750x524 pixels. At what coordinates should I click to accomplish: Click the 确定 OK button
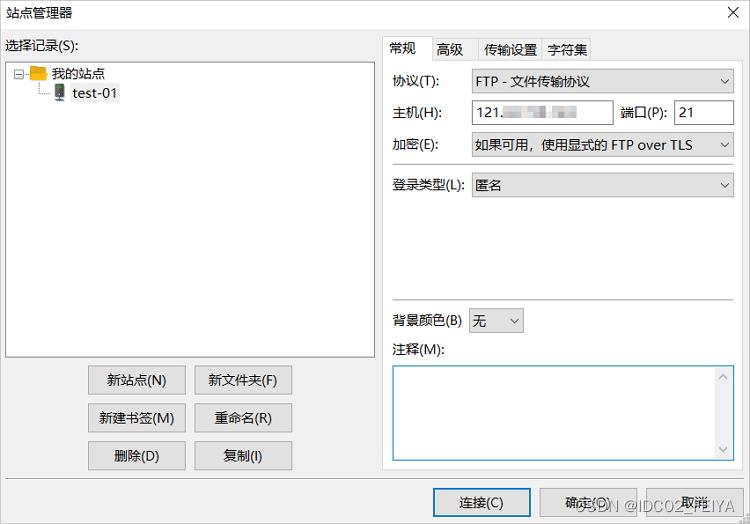click(x=588, y=502)
